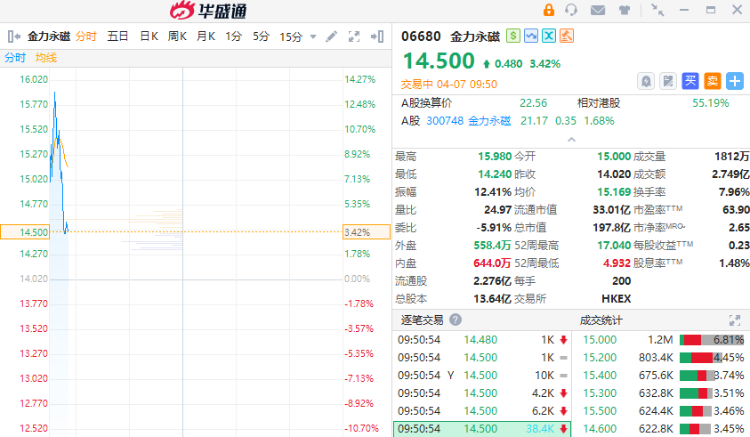750x437 pixels.
Task: Expand chart to fullscreen view
Action: [353, 37]
